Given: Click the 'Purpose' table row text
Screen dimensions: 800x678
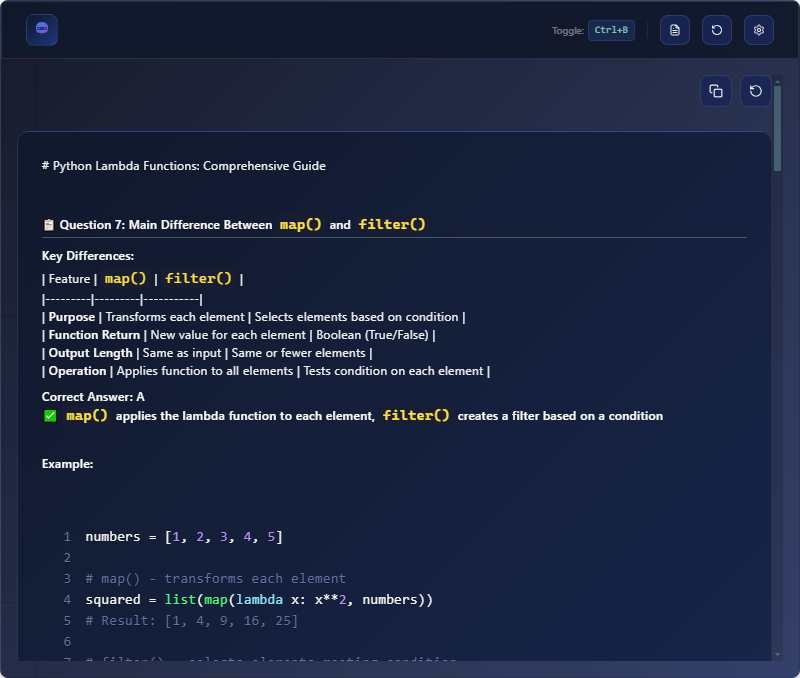Looking at the screenshot, I should coord(254,317).
